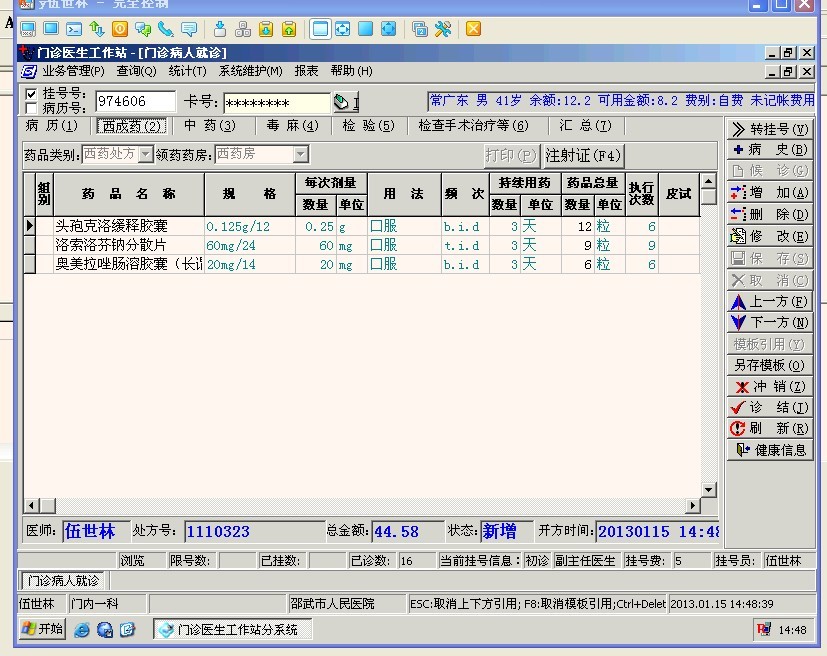Switch to the 检验(5) tab
The height and width of the screenshot is (656, 827).
click(368, 126)
